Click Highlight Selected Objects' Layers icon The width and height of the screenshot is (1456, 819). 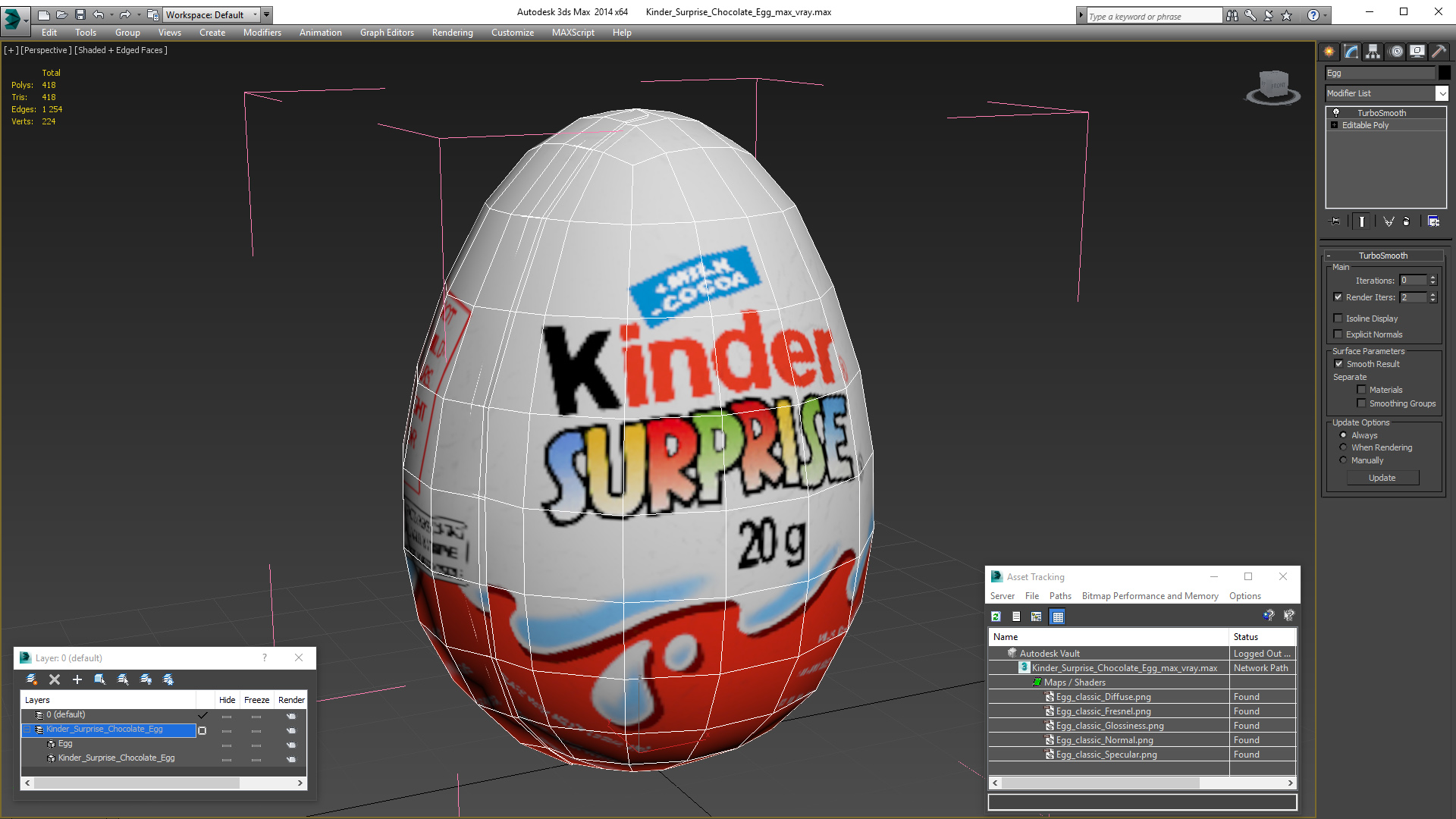tap(123, 679)
